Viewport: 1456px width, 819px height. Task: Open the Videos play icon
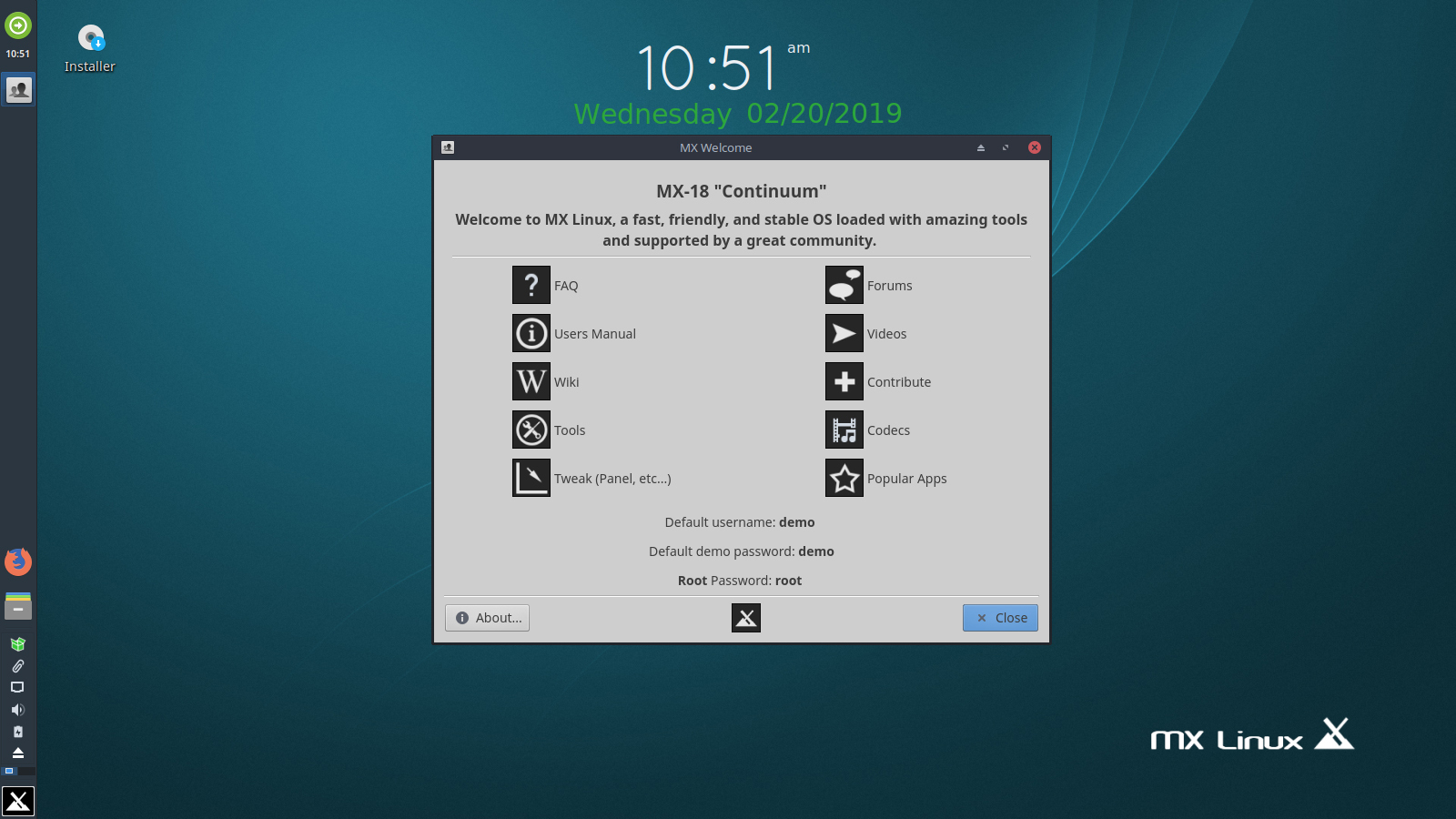coord(844,333)
